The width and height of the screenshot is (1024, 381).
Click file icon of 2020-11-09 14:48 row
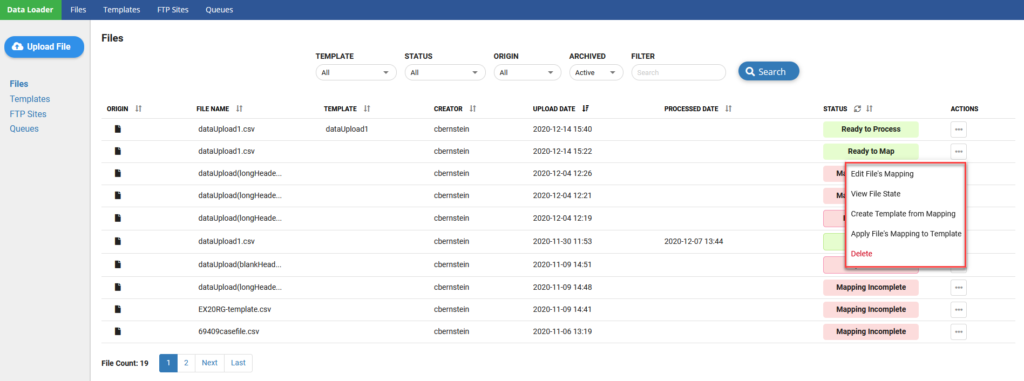118,287
